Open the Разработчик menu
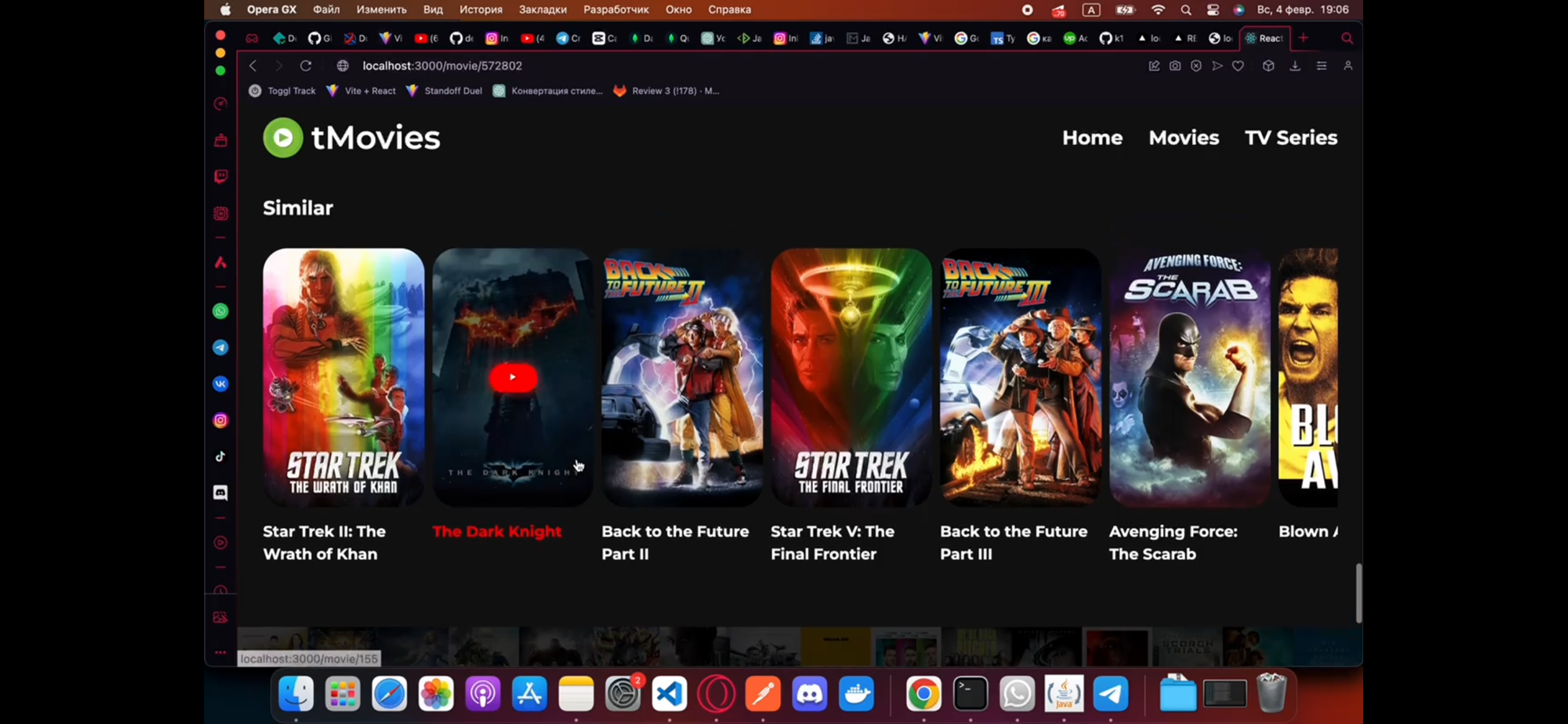Screen dimensions: 1568x724 pos(615,9)
